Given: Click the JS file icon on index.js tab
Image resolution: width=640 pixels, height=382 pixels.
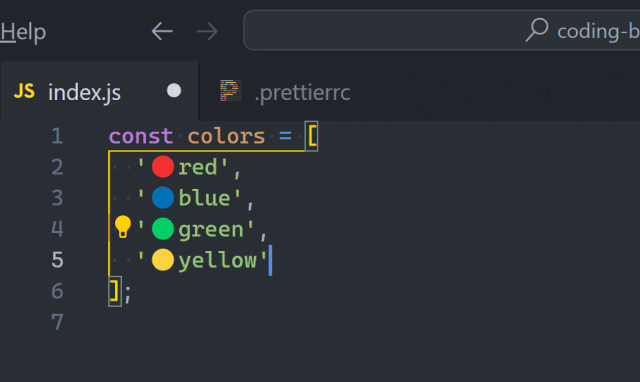Looking at the screenshot, I should (24, 91).
